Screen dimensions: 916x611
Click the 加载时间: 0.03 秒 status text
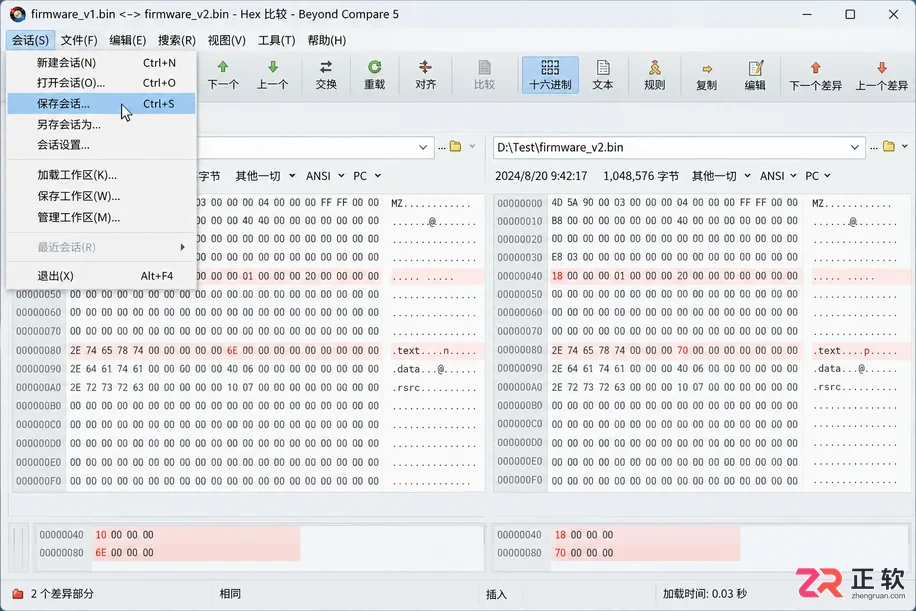coord(705,594)
